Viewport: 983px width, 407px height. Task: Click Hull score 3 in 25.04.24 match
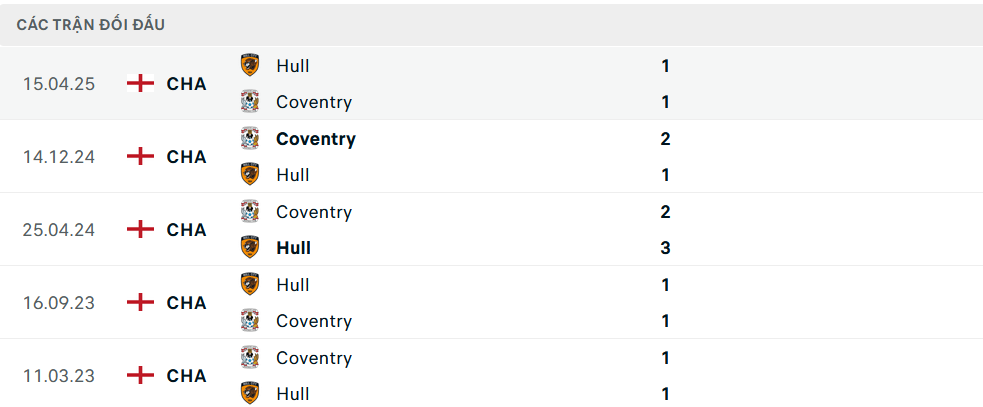click(x=665, y=248)
